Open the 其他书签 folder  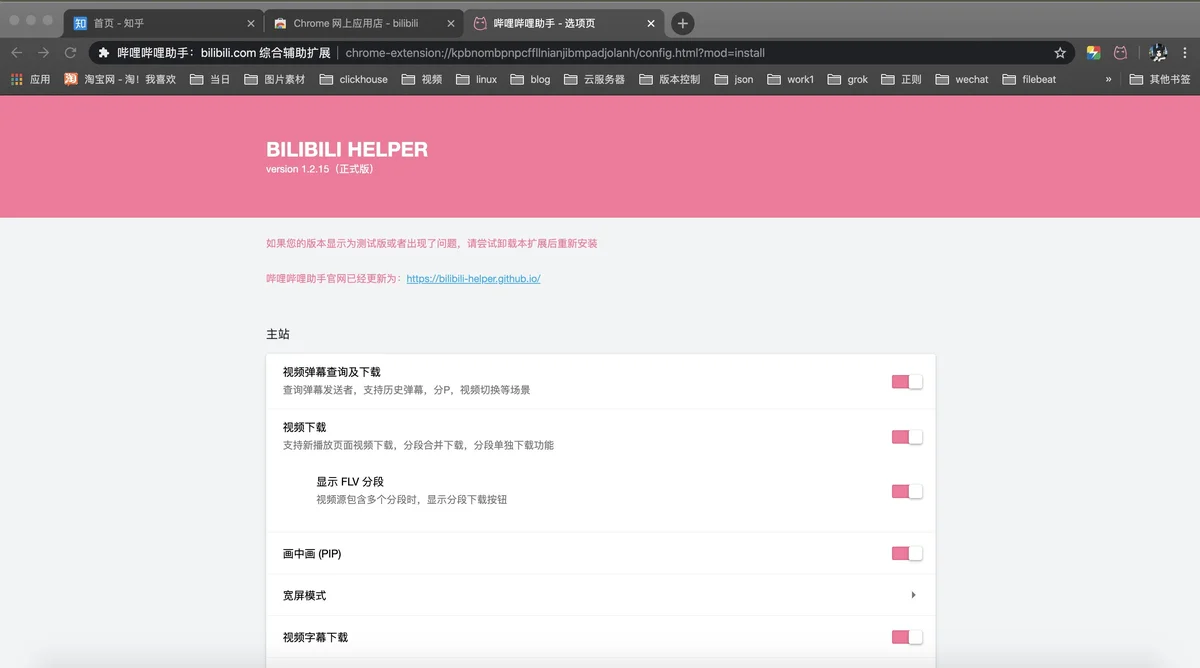click(x=1160, y=79)
